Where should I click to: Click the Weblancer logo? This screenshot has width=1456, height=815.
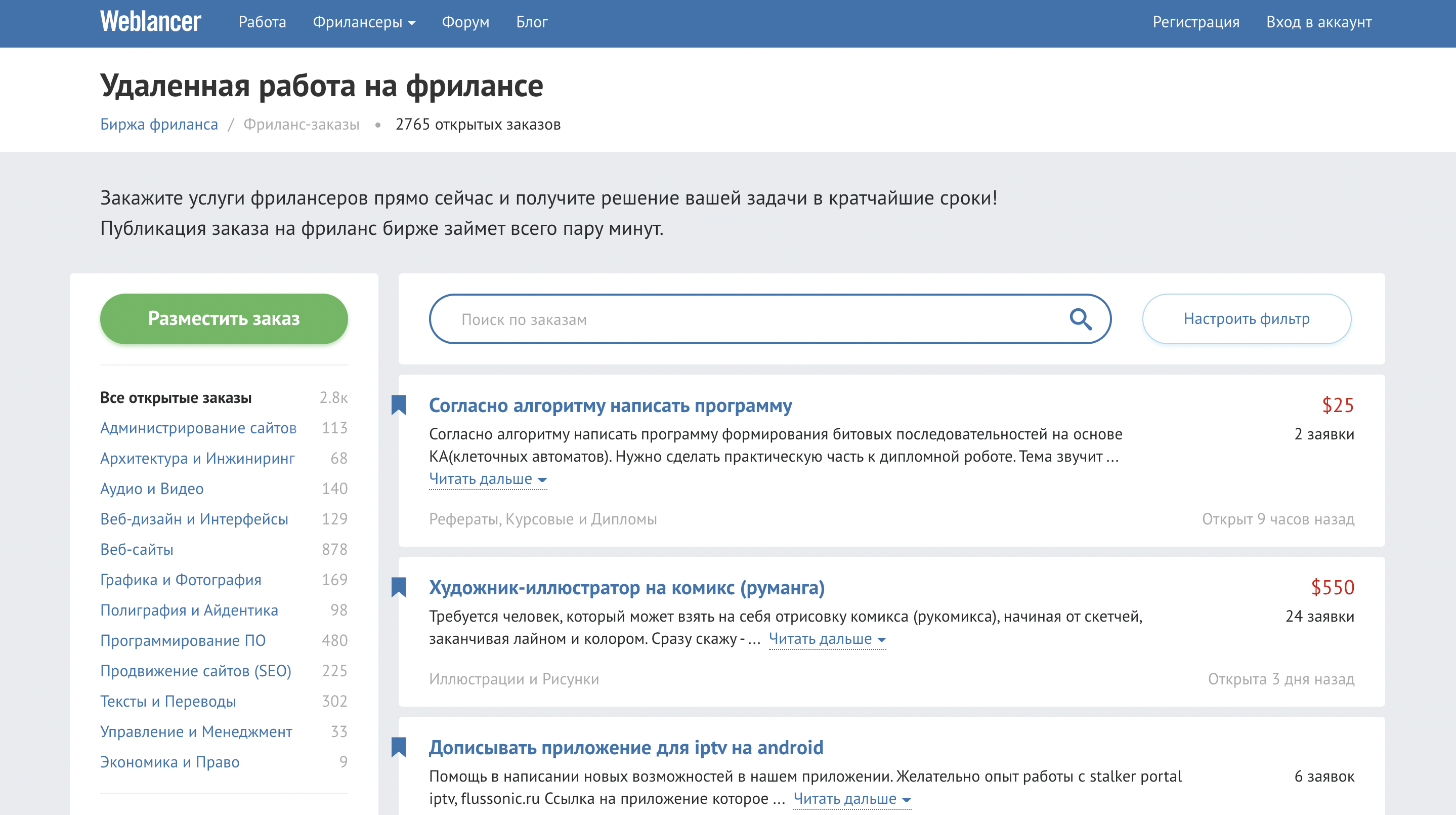coord(150,22)
